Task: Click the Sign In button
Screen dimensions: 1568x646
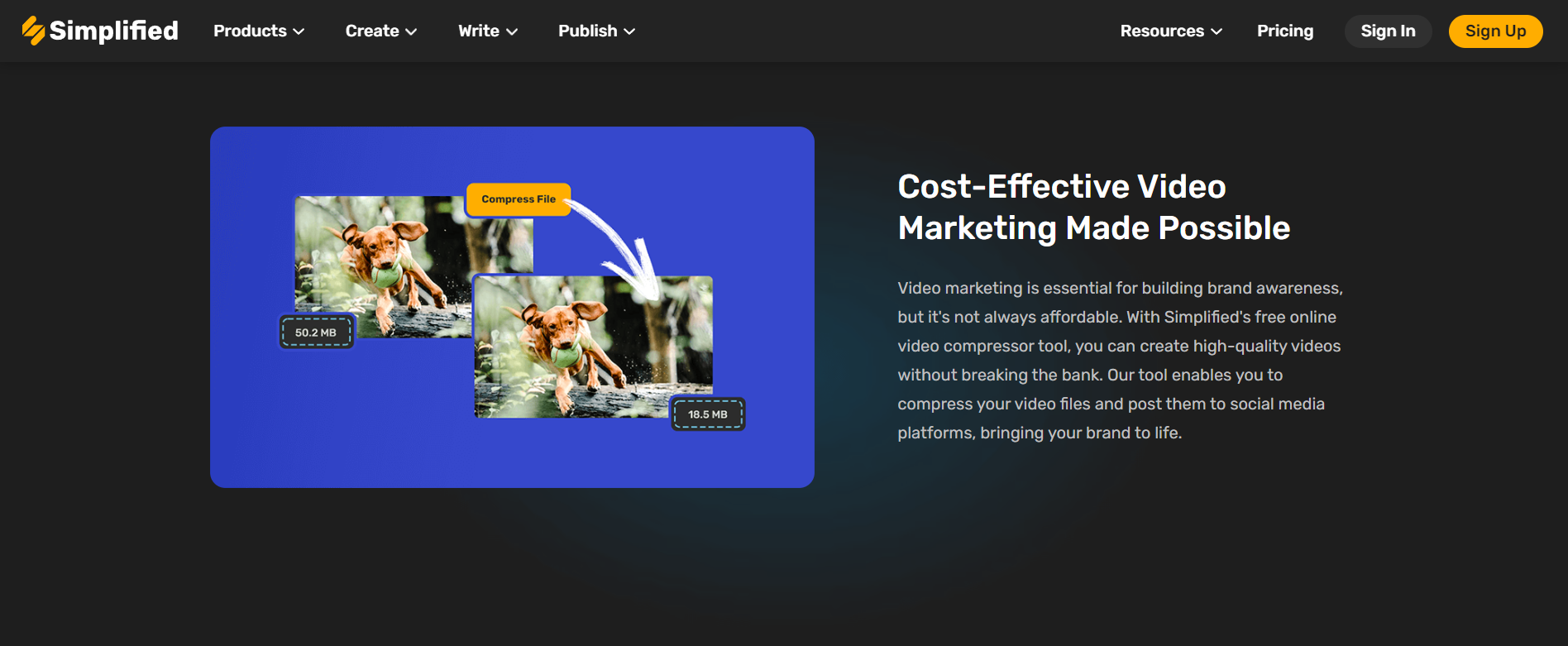Action: 1388,31
